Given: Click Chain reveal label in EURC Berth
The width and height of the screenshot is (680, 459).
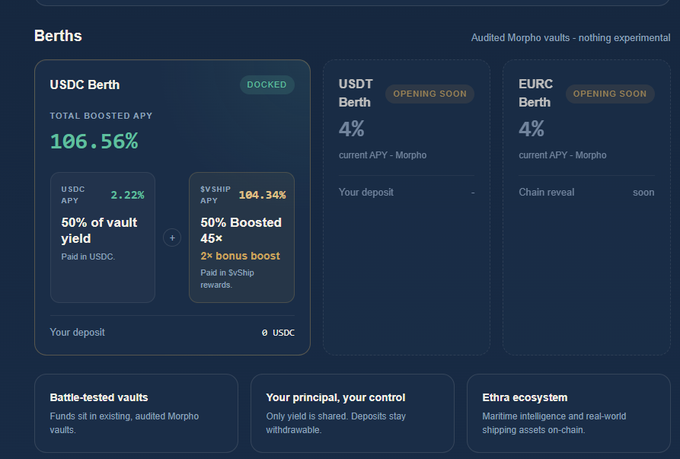Looking at the screenshot, I should coord(546,192).
